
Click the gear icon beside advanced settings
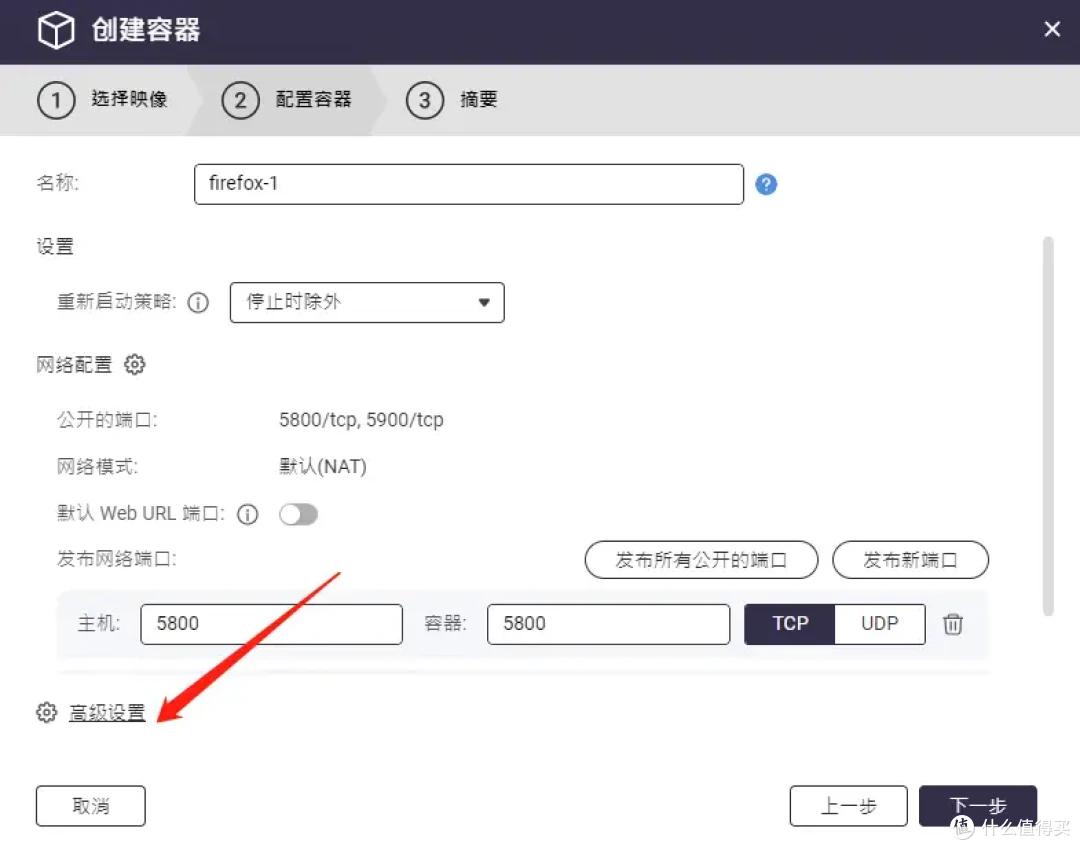coord(46,712)
